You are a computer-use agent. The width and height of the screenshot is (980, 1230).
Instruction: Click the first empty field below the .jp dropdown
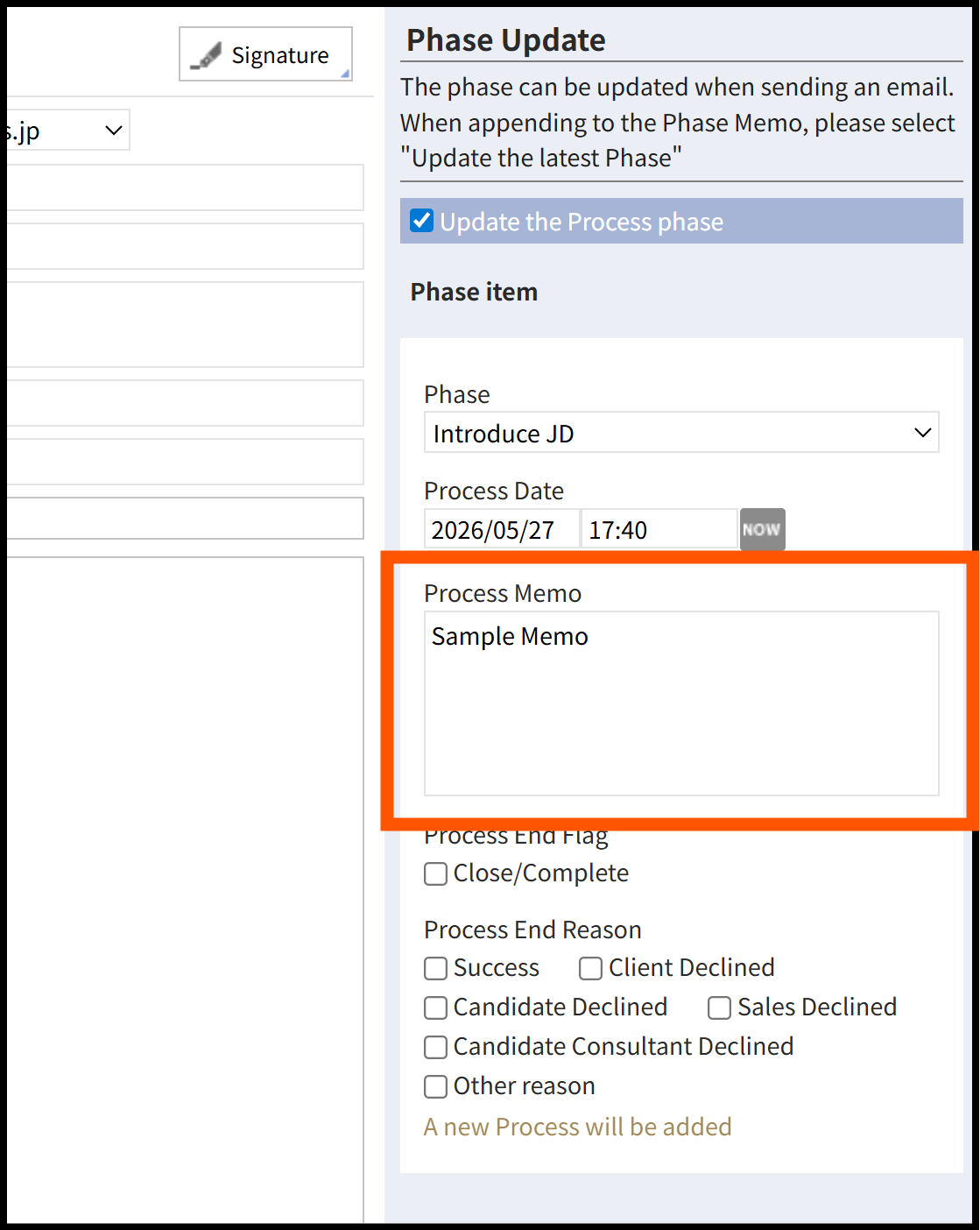[x=185, y=187]
